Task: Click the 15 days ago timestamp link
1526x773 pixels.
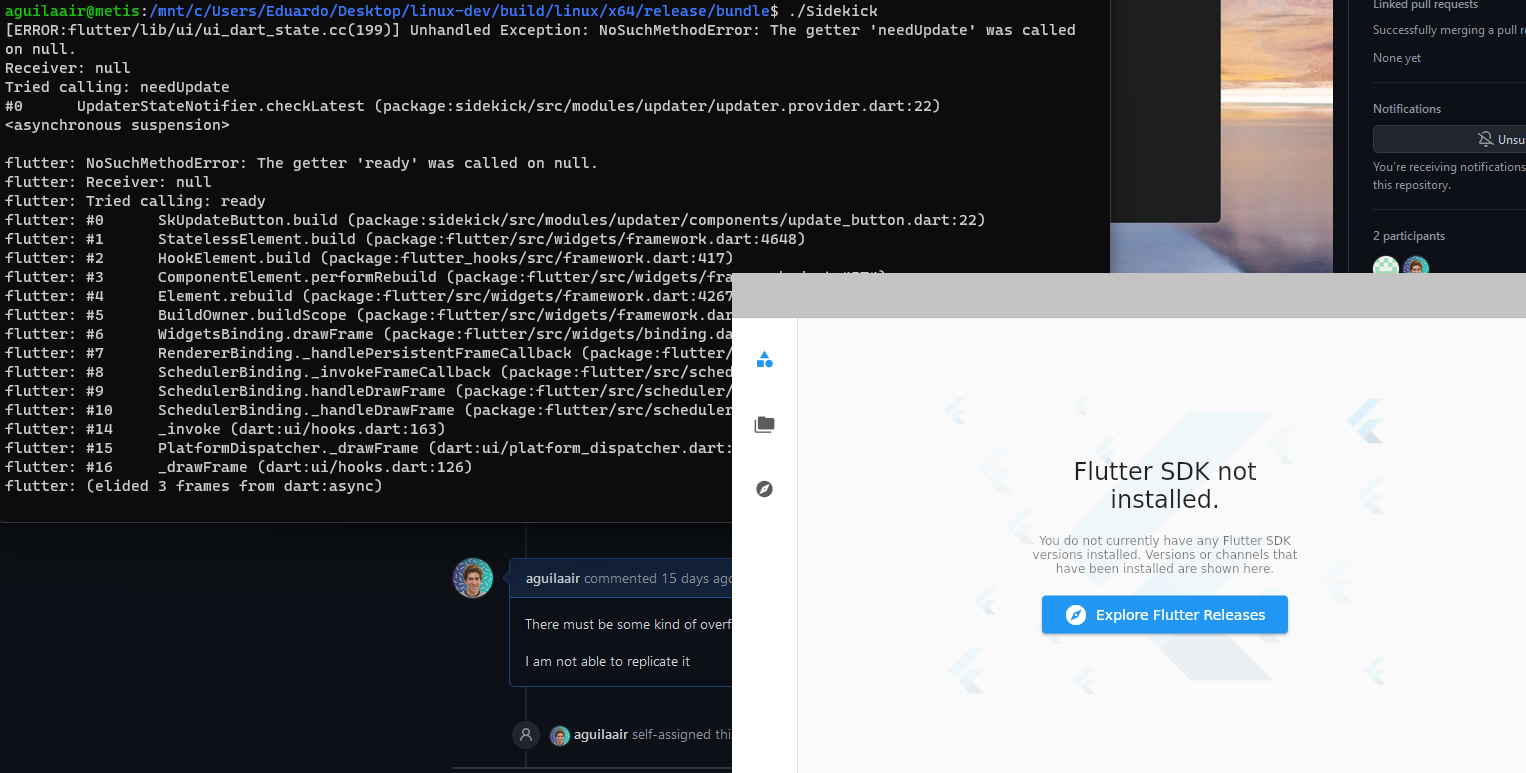Action: (x=700, y=578)
